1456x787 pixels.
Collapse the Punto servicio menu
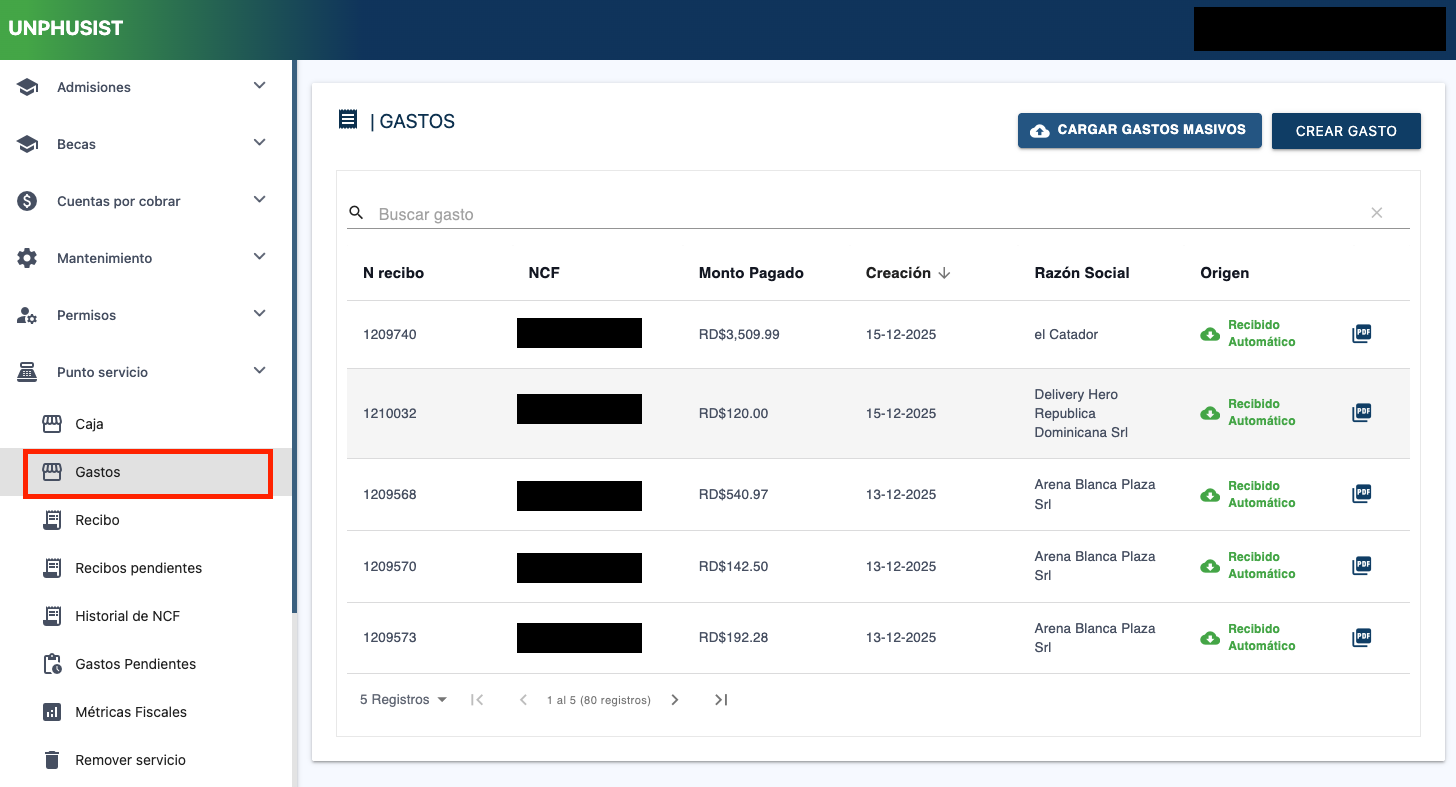259,372
